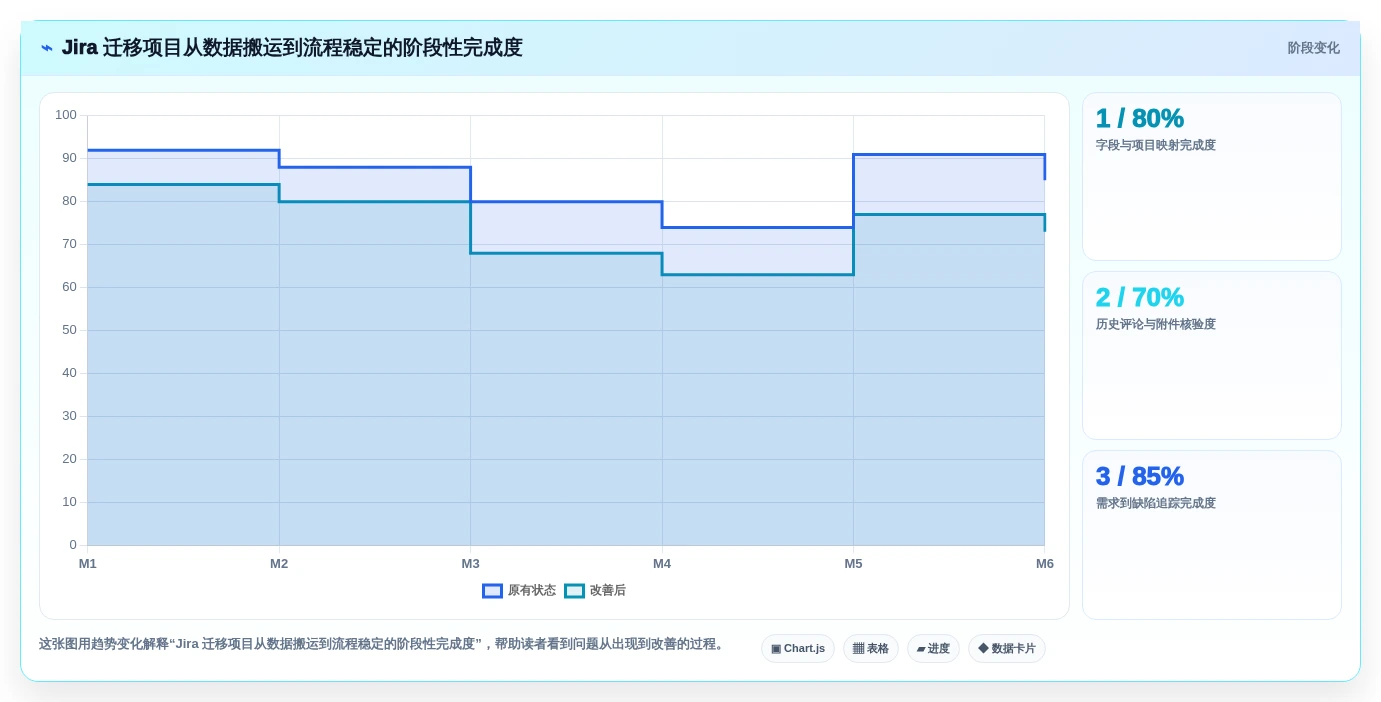
Task: Click the M5 axis label
Action: coord(853,564)
